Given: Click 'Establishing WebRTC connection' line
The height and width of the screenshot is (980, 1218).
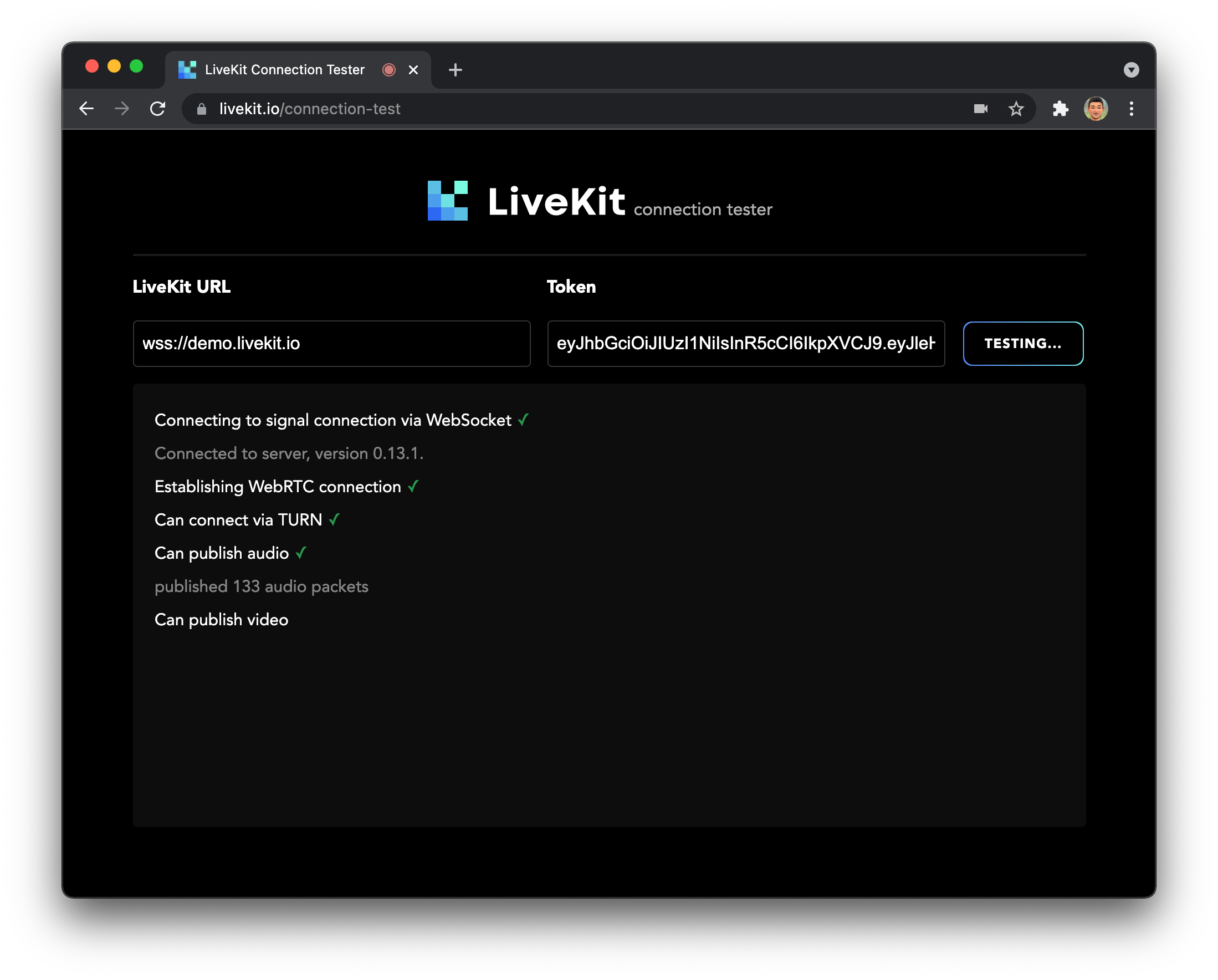Looking at the screenshot, I should click(x=278, y=487).
